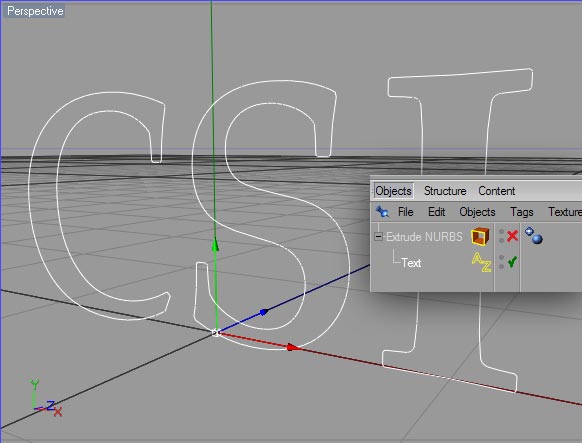Collapse the Extrude NURBS hierarchy
The image size is (582, 443).
tap(378, 236)
